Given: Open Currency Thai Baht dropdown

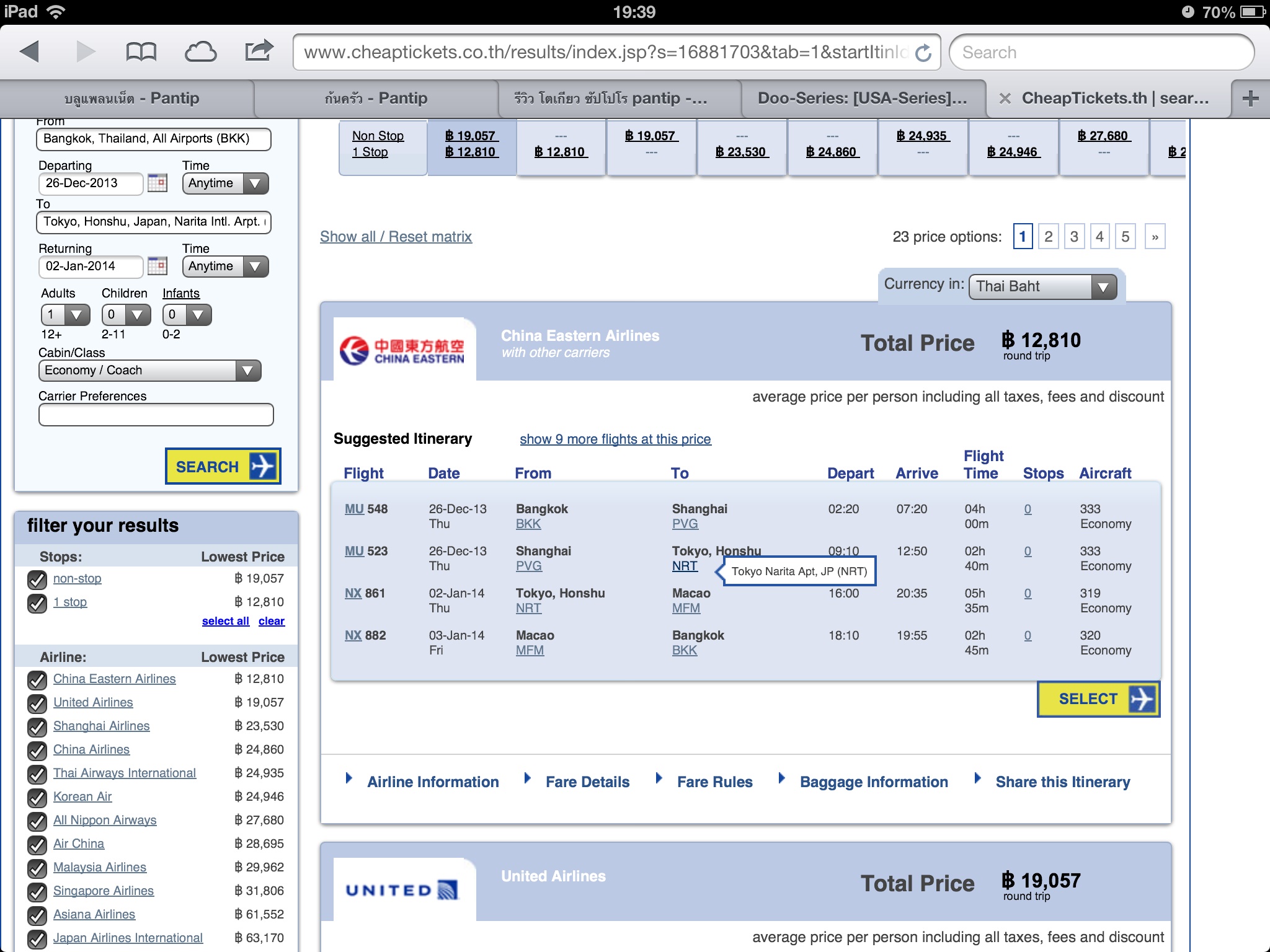Looking at the screenshot, I should point(1043,286).
